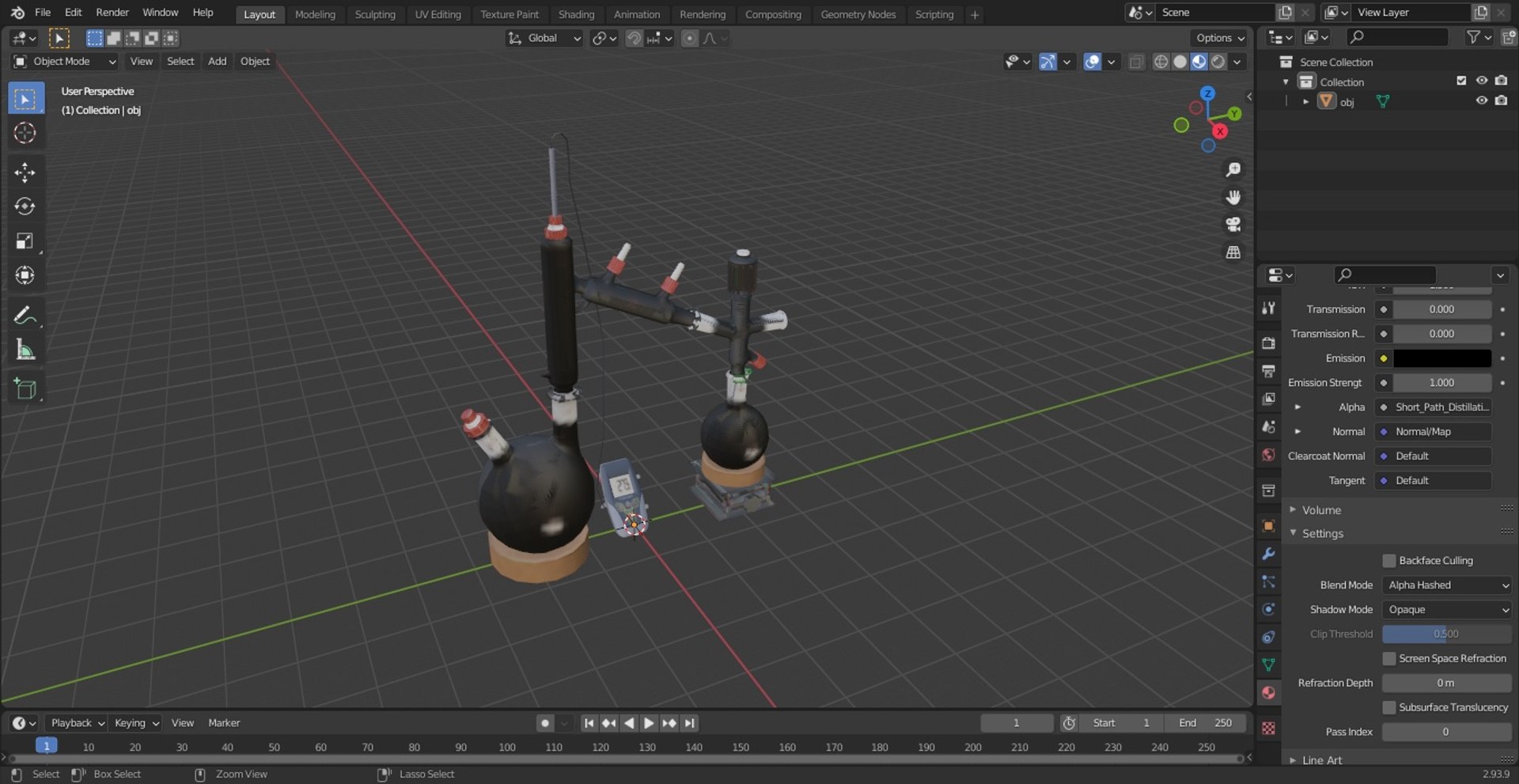Choose the Annotate tool
The width and height of the screenshot is (1519, 784).
pos(25,315)
